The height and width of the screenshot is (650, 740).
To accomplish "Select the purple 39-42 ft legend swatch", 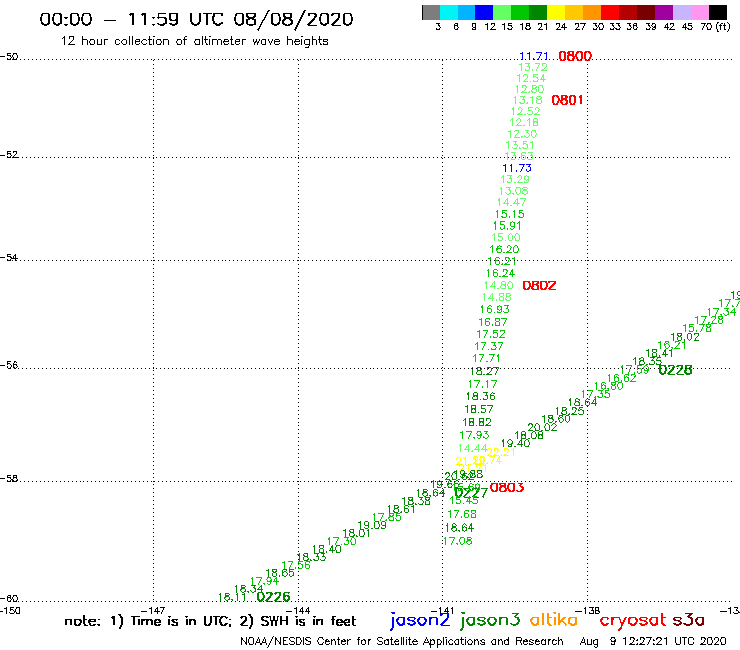I will point(664,12).
